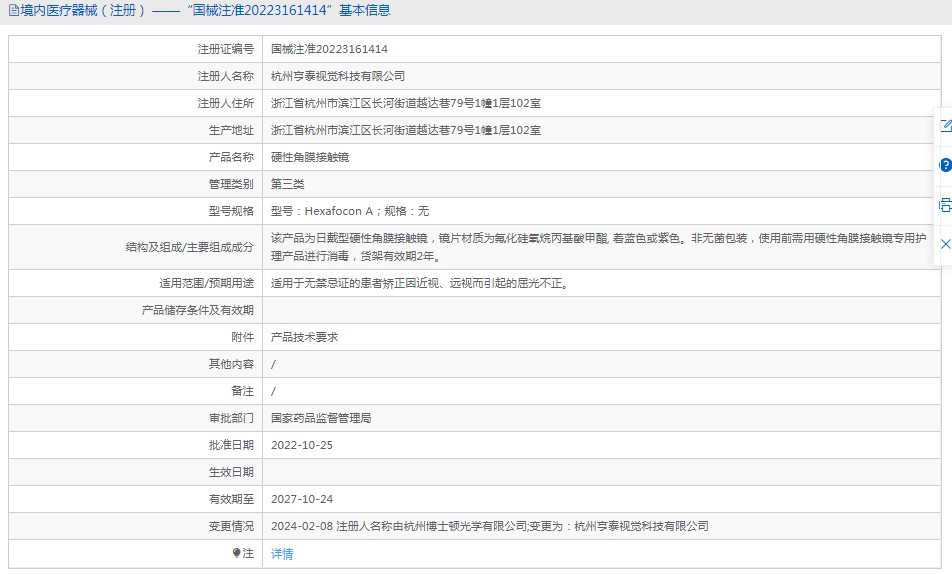The image size is (952, 574).
Task: Click the 注册人住所 address value
Action: (406, 103)
